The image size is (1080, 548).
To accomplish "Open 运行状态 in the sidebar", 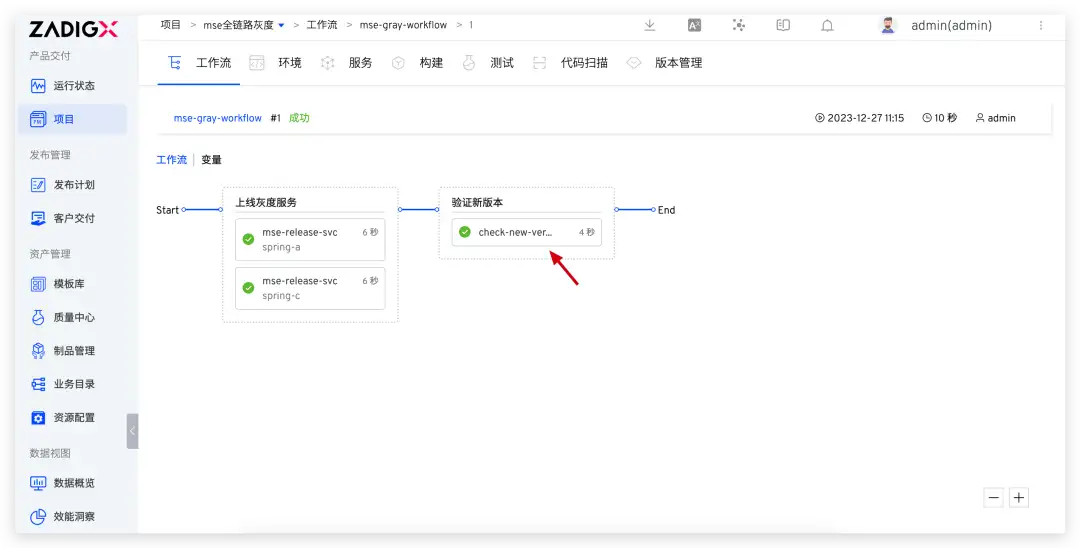I will coord(74,86).
